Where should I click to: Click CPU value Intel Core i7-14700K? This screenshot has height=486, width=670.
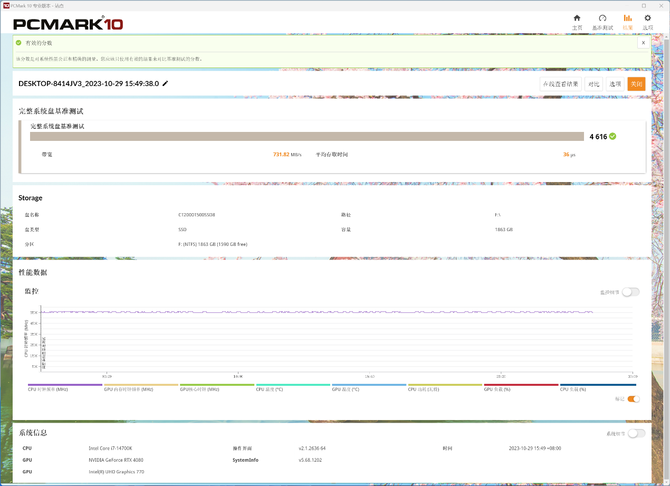pyautogui.click(x=110, y=448)
